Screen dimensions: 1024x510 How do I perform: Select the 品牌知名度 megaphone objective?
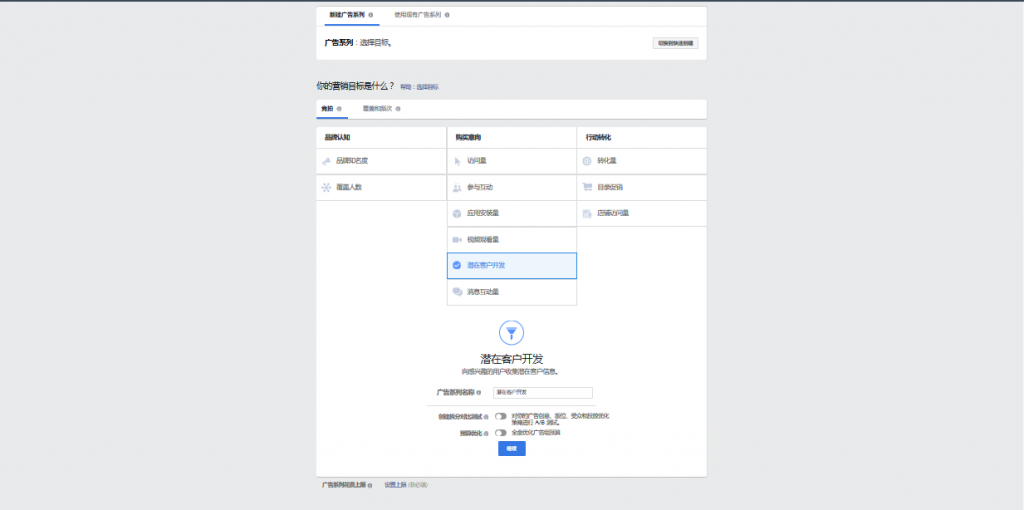pyautogui.click(x=381, y=161)
